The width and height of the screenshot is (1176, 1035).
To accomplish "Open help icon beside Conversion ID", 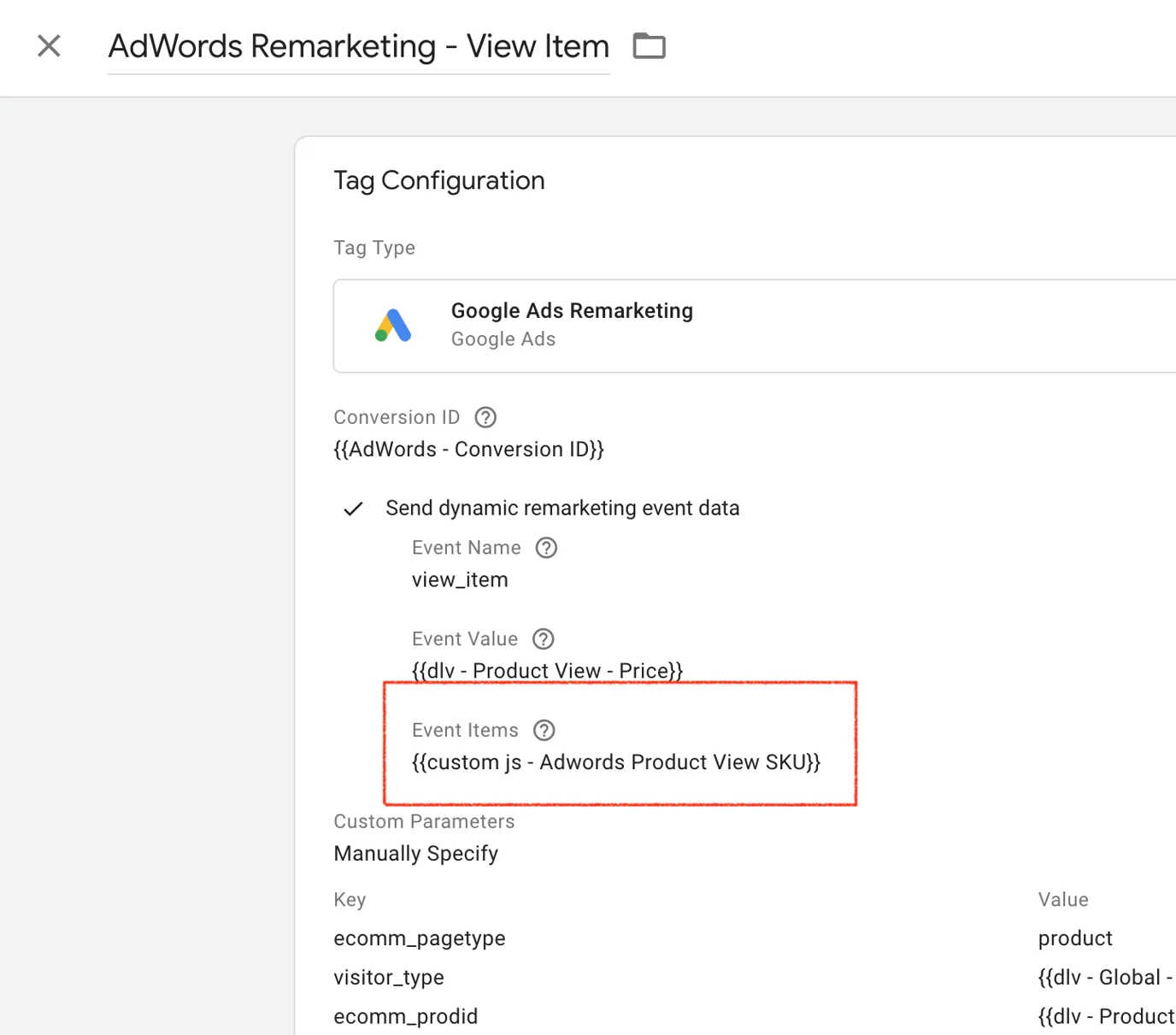I will pos(485,417).
